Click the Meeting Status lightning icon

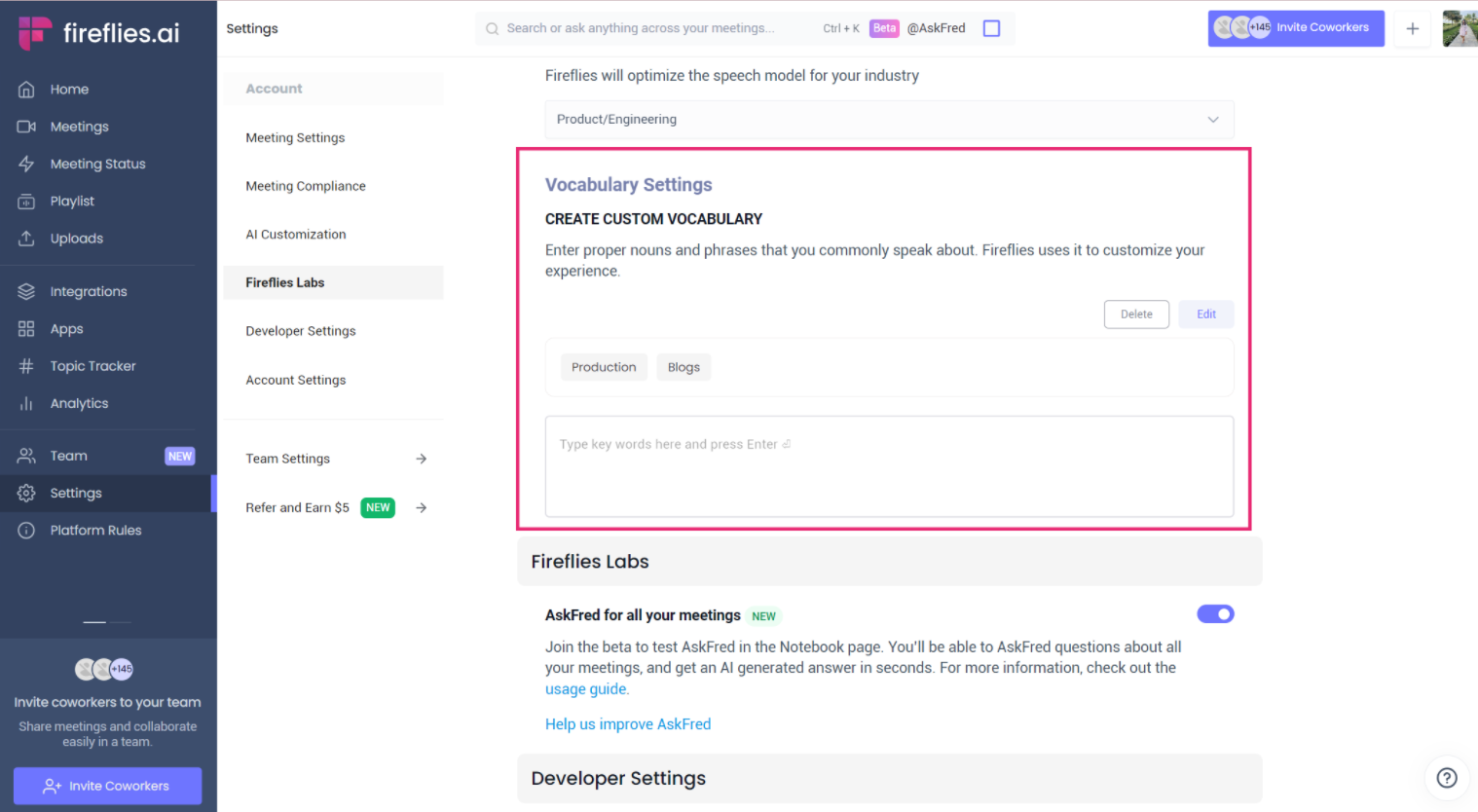26,164
